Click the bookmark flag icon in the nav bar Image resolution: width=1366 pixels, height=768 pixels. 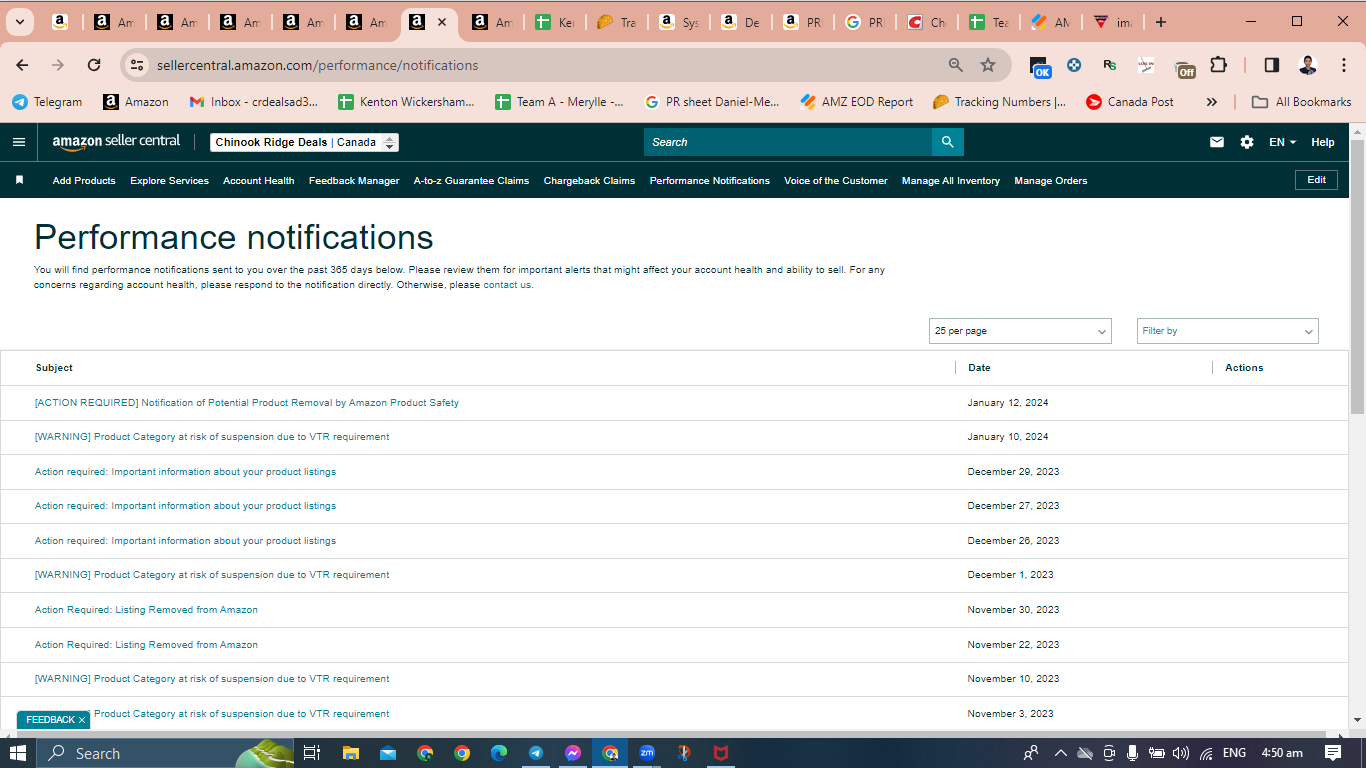(19, 181)
